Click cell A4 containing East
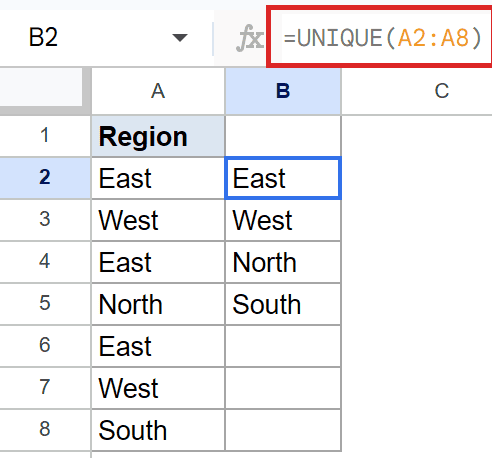Screen dimensions: 492x458 (158, 262)
